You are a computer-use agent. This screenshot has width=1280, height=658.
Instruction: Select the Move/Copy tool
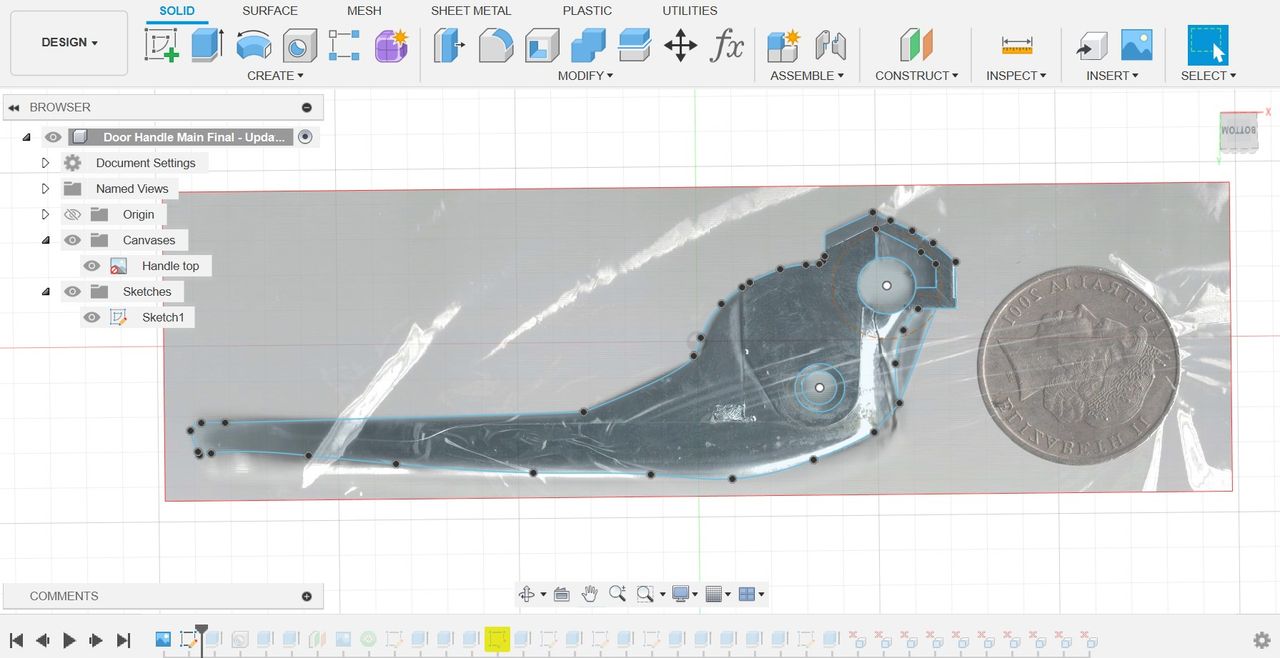[680, 45]
